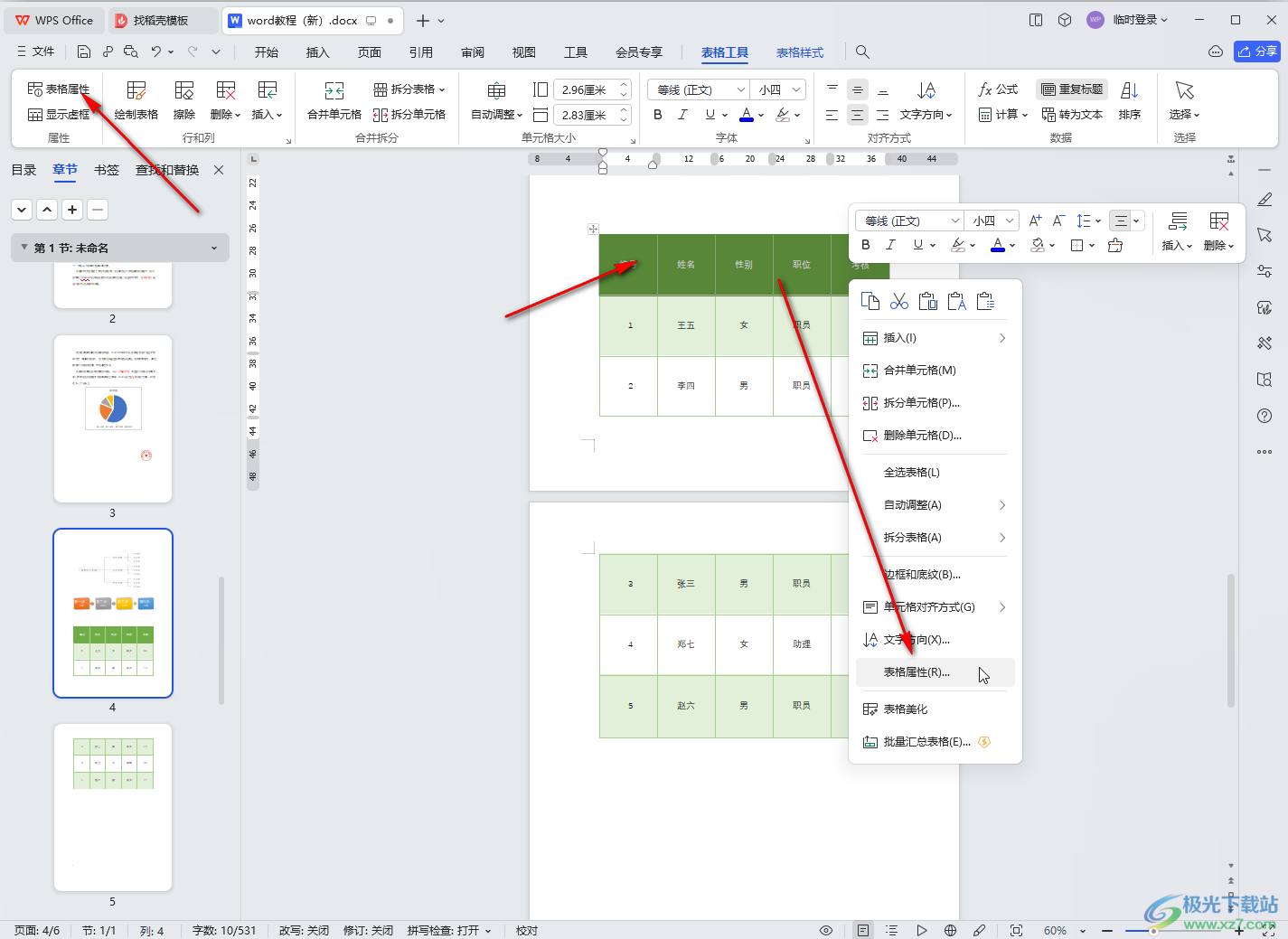1288x939 pixels.
Task: Open the Select dropdown (选择)
Action: (x=1184, y=100)
